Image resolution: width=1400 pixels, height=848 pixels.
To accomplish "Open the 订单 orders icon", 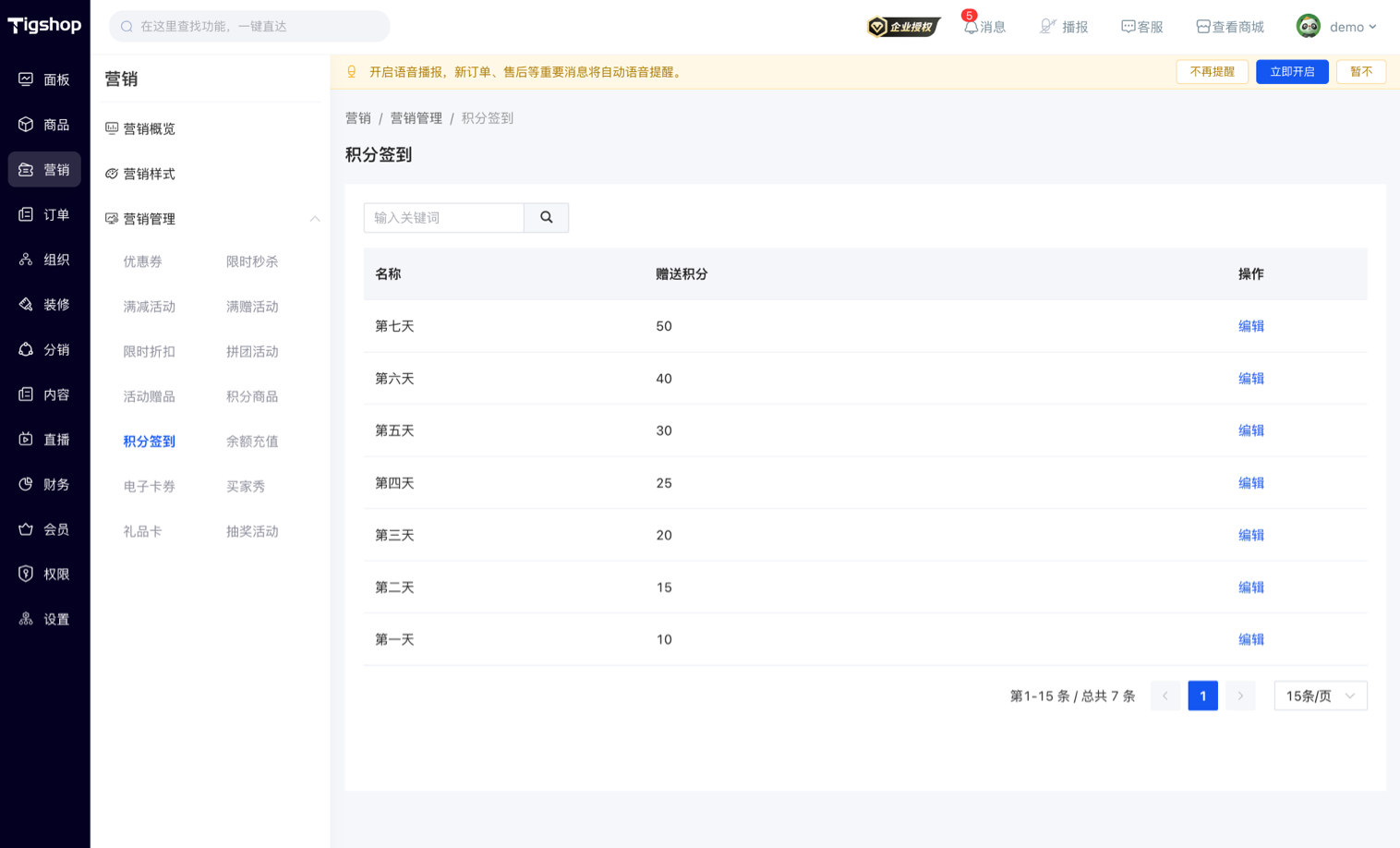I will pyautogui.click(x=26, y=214).
